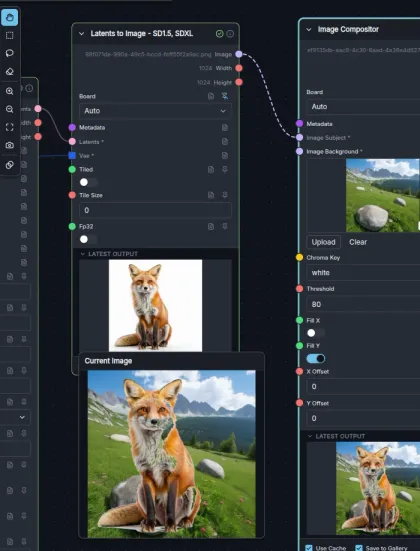Click the pin icon on Tile Size row
This screenshot has height=551, width=420.
pos(225,195)
